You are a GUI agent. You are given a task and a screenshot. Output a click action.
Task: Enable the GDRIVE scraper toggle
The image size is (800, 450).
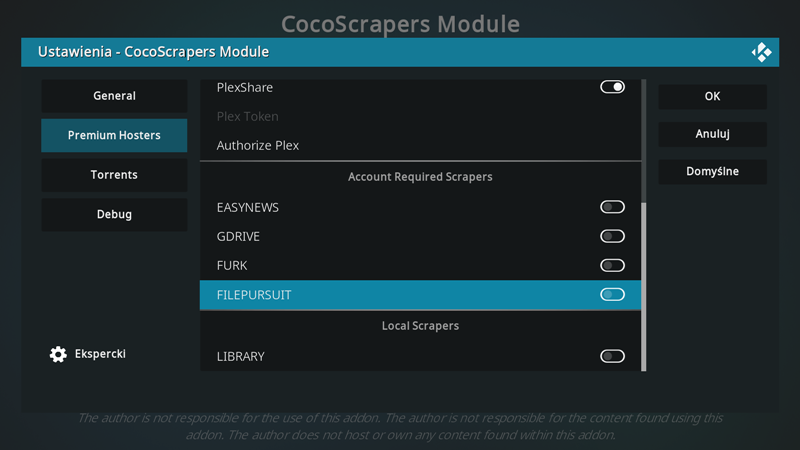(612, 236)
